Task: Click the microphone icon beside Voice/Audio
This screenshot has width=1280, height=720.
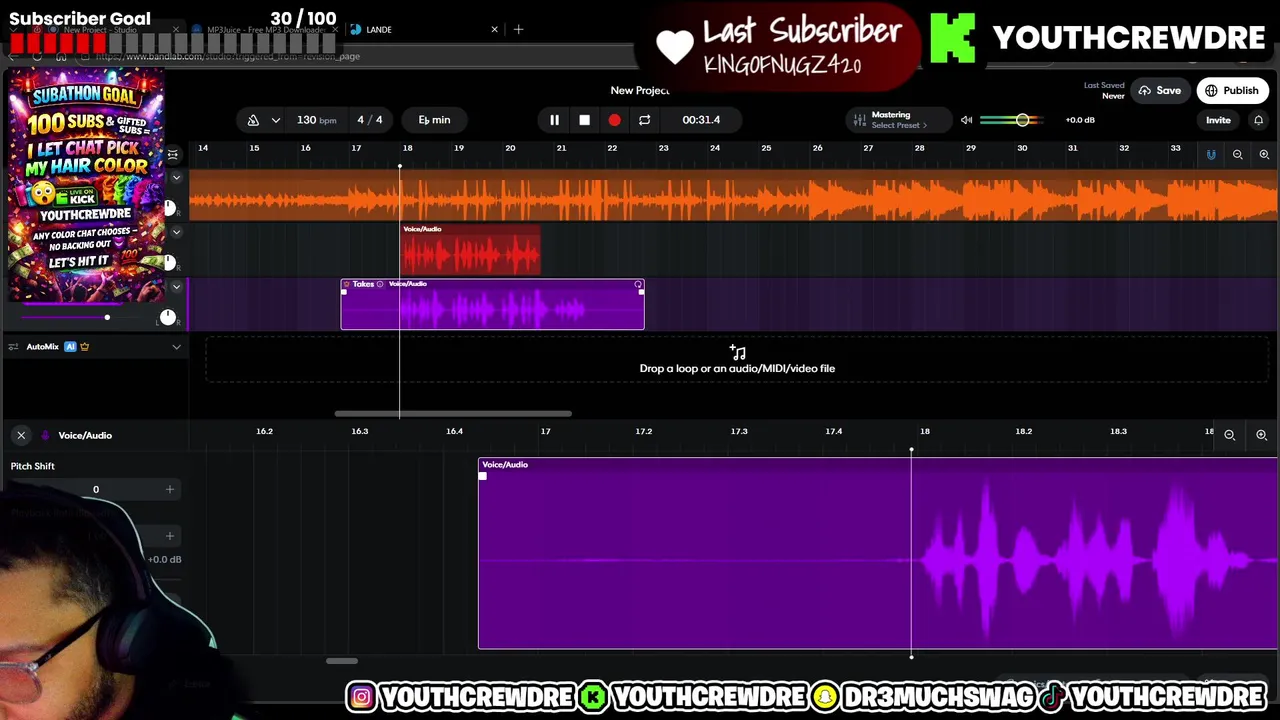Action: (44, 435)
